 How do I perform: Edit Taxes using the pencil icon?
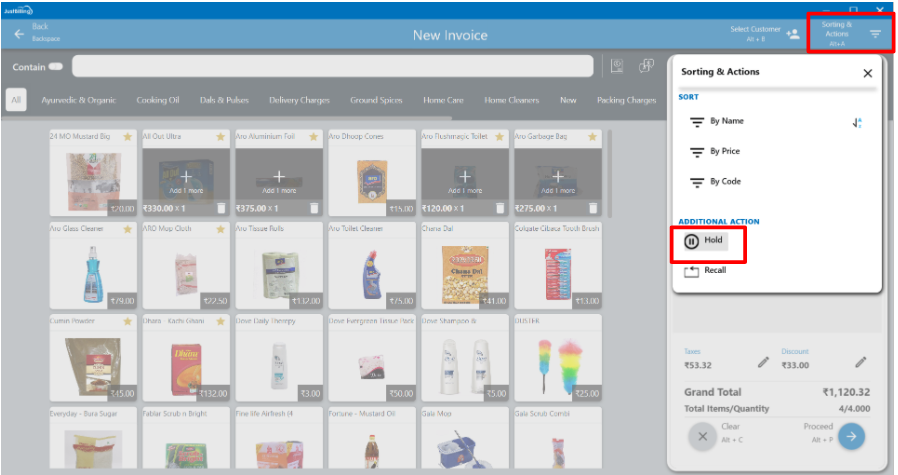[x=763, y=362]
